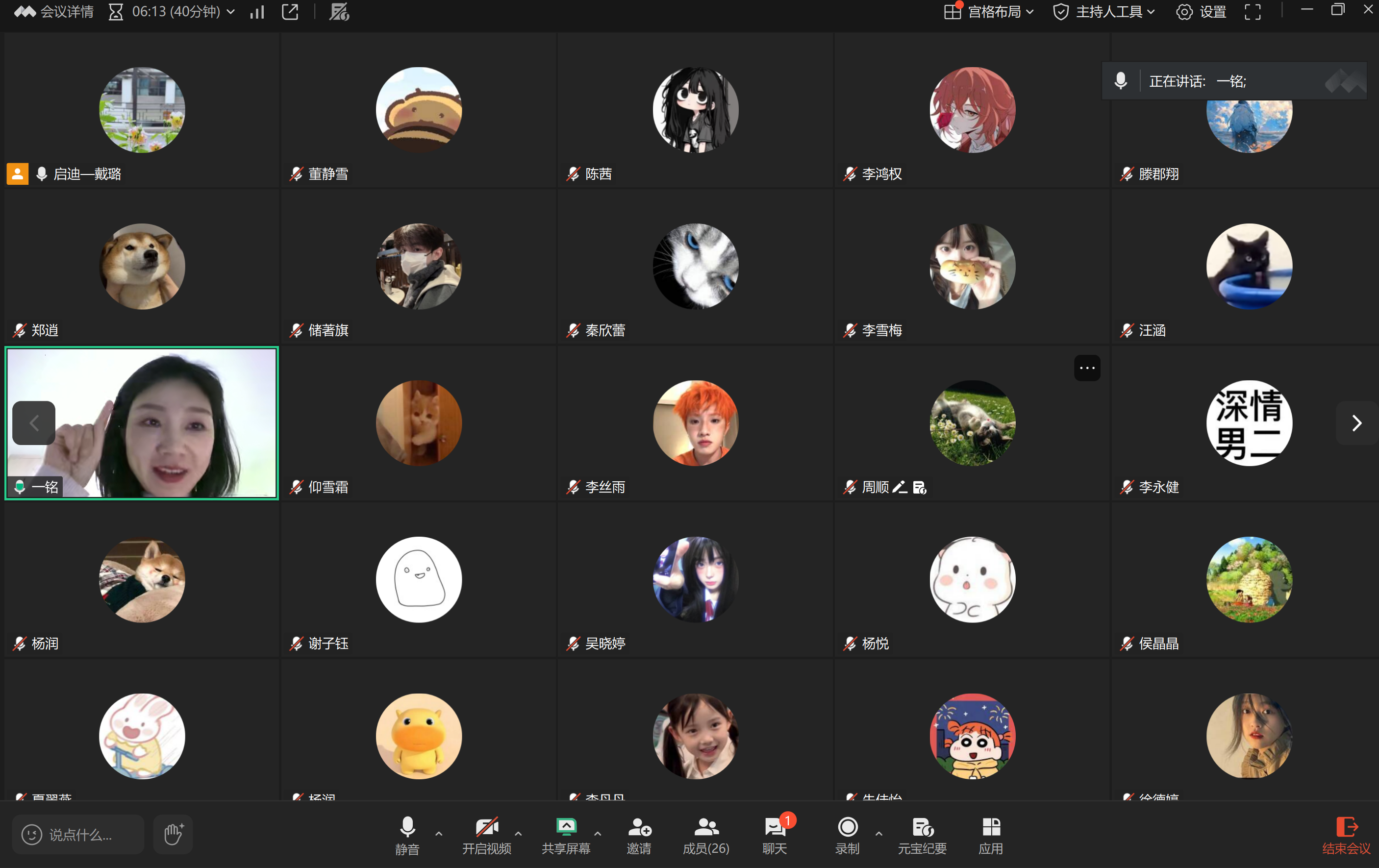Click the raise hand icon
The image size is (1379, 868).
pos(173,834)
